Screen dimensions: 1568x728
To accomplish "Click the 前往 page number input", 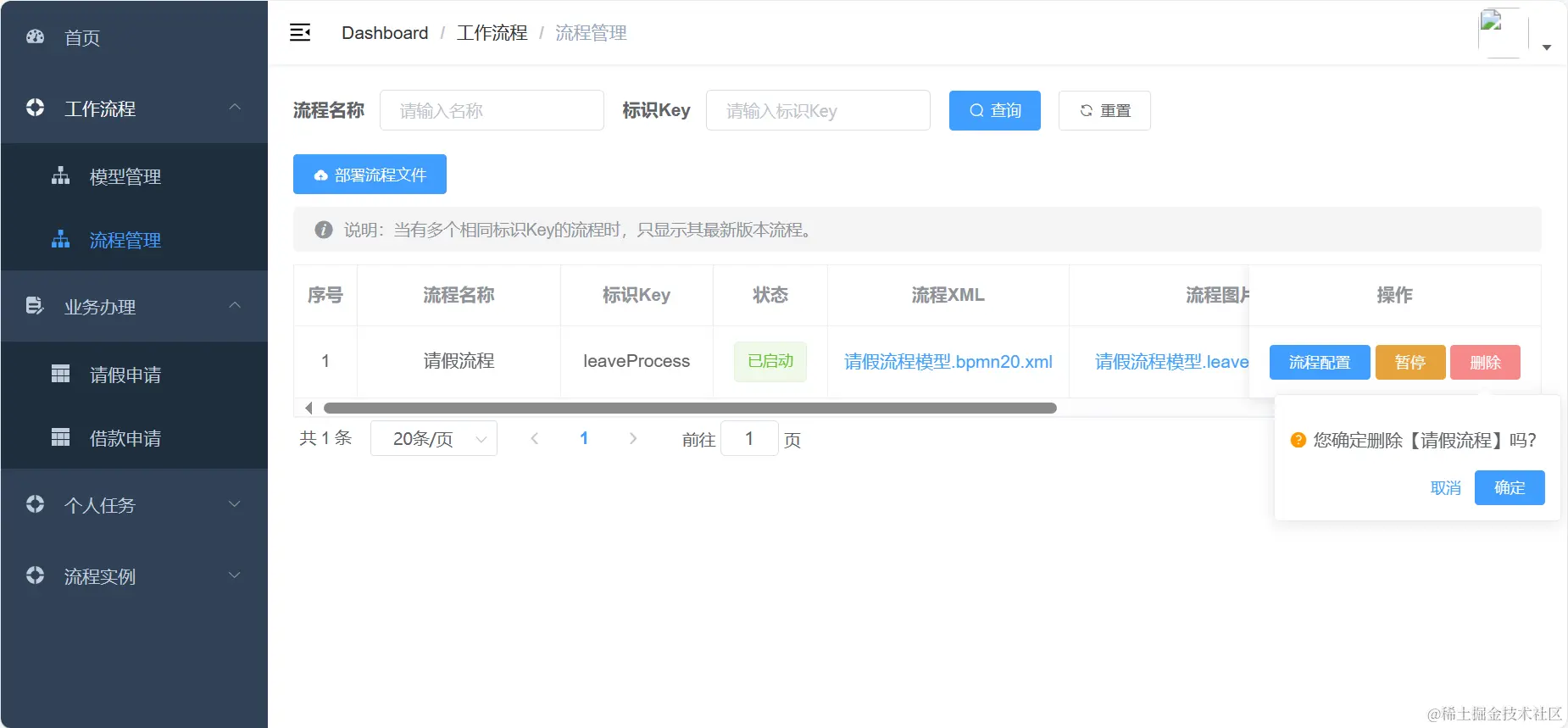I will click(749, 438).
